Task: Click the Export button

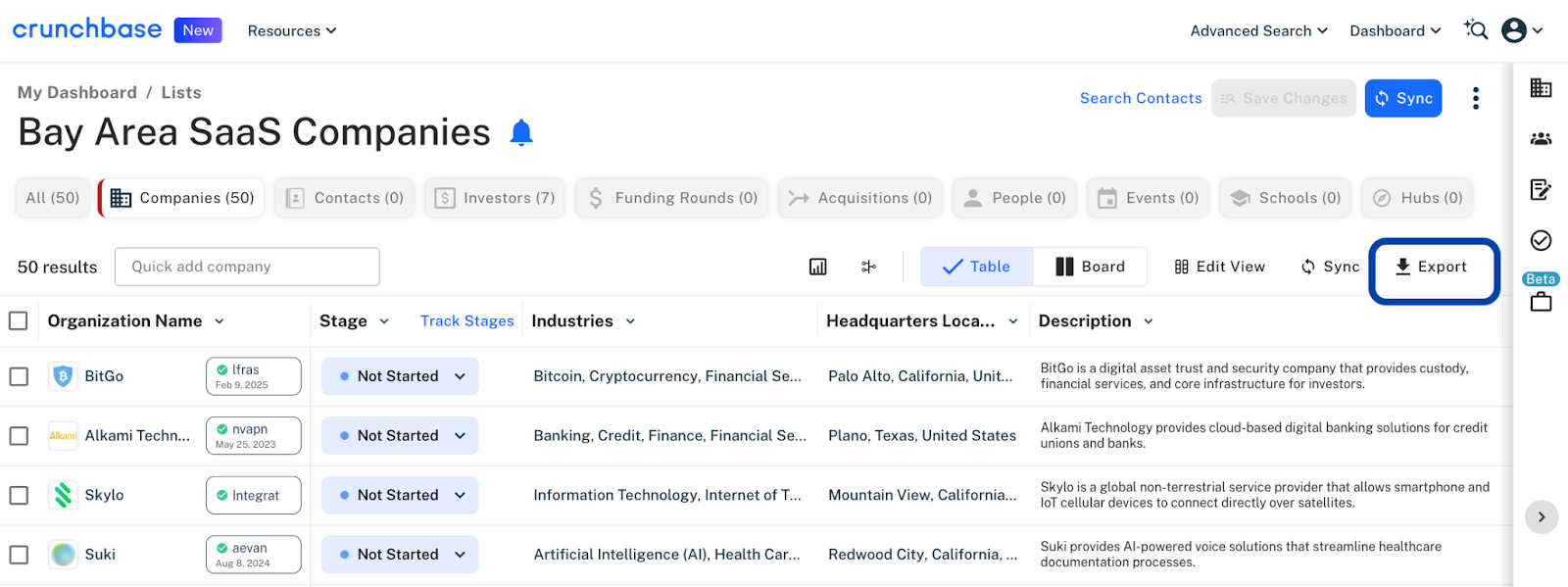Action: click(1432, 267)
